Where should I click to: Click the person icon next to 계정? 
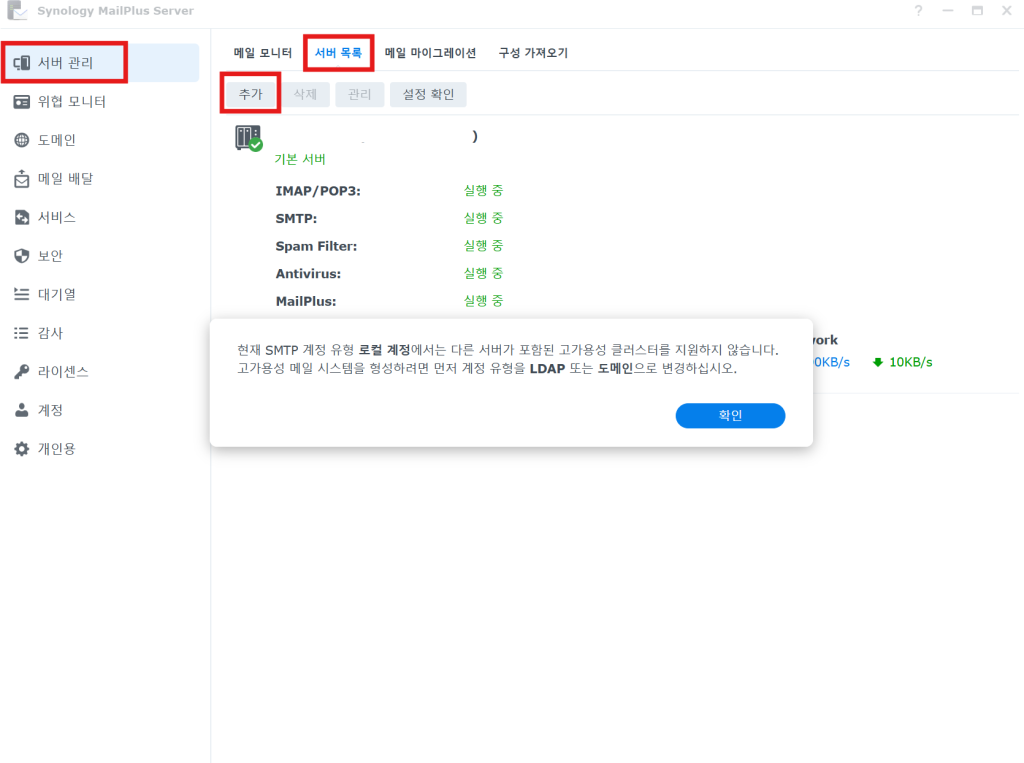22,410
